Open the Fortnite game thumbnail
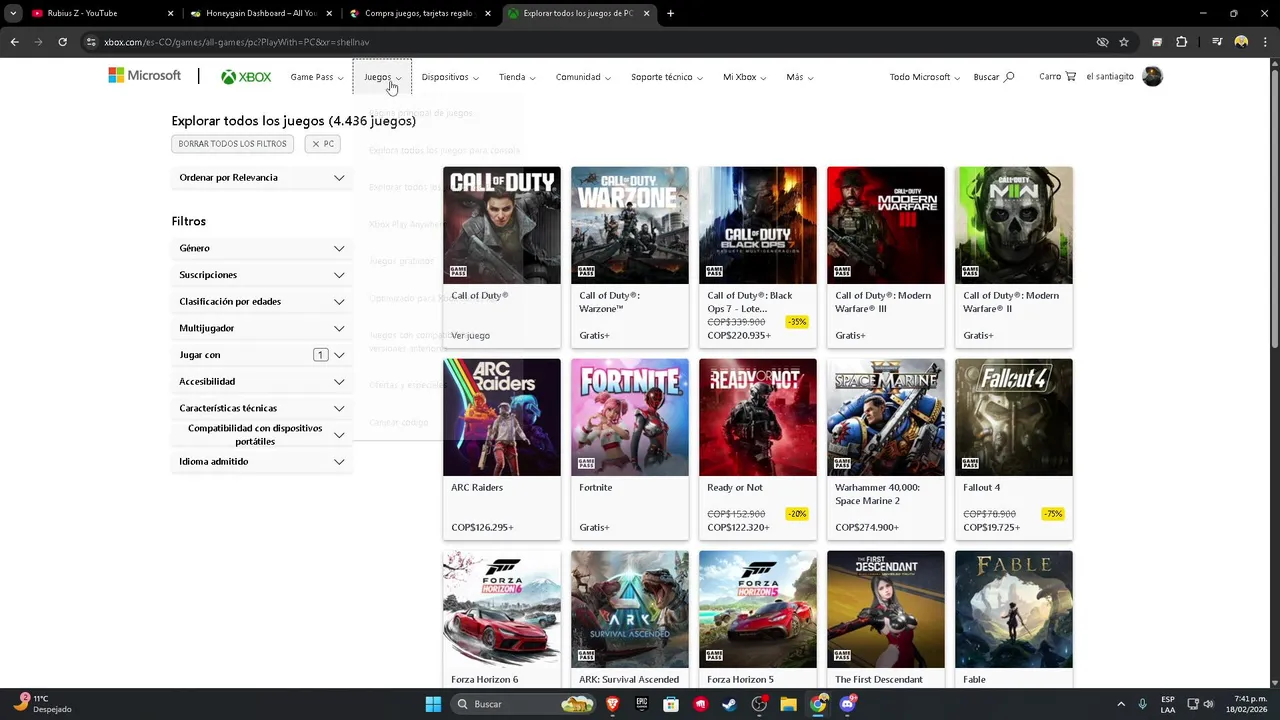The height and width of the screenshot is (720, 1280). (629, 417)
